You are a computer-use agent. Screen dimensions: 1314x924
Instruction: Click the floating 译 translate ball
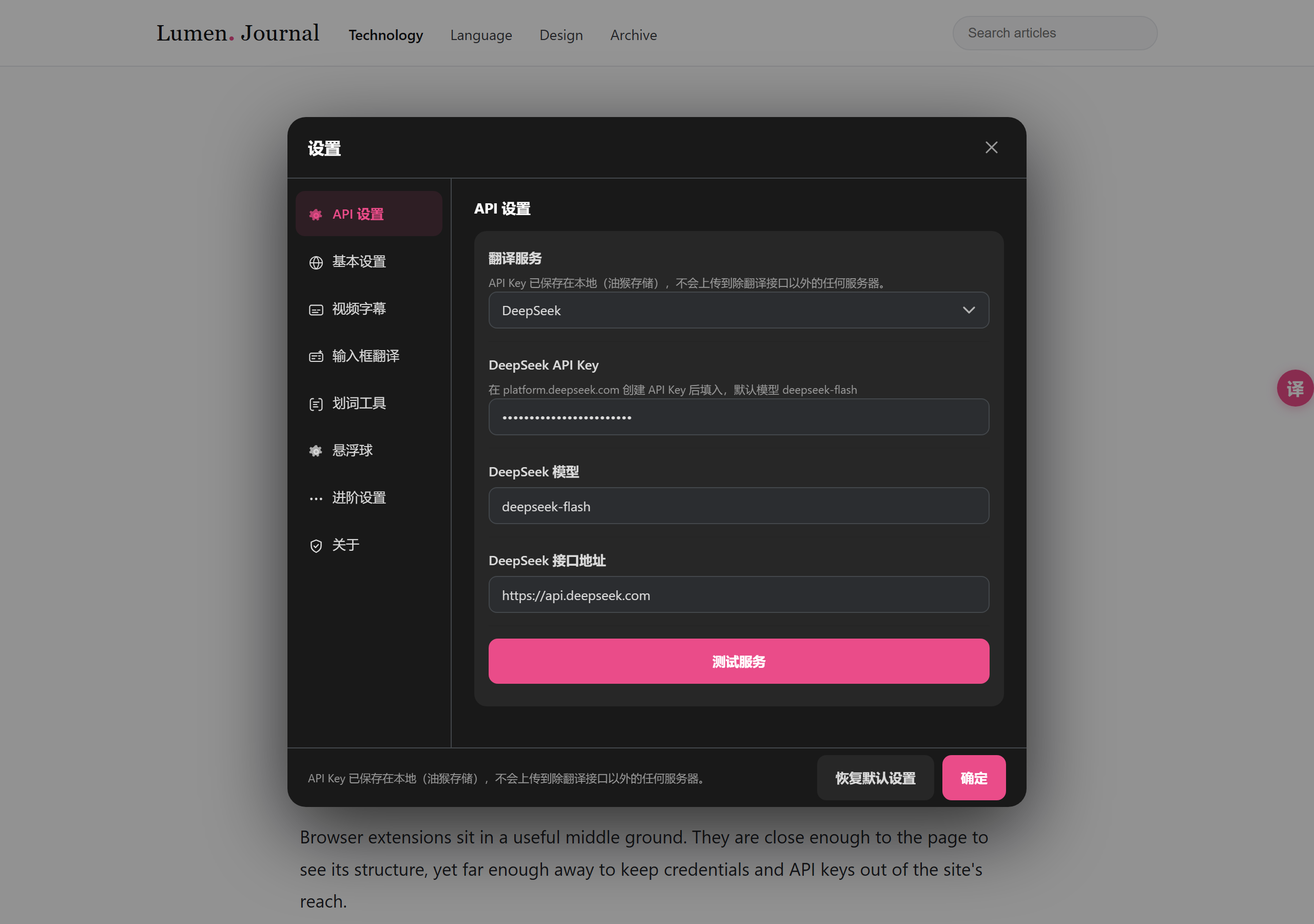click(x=1295, y=388)
